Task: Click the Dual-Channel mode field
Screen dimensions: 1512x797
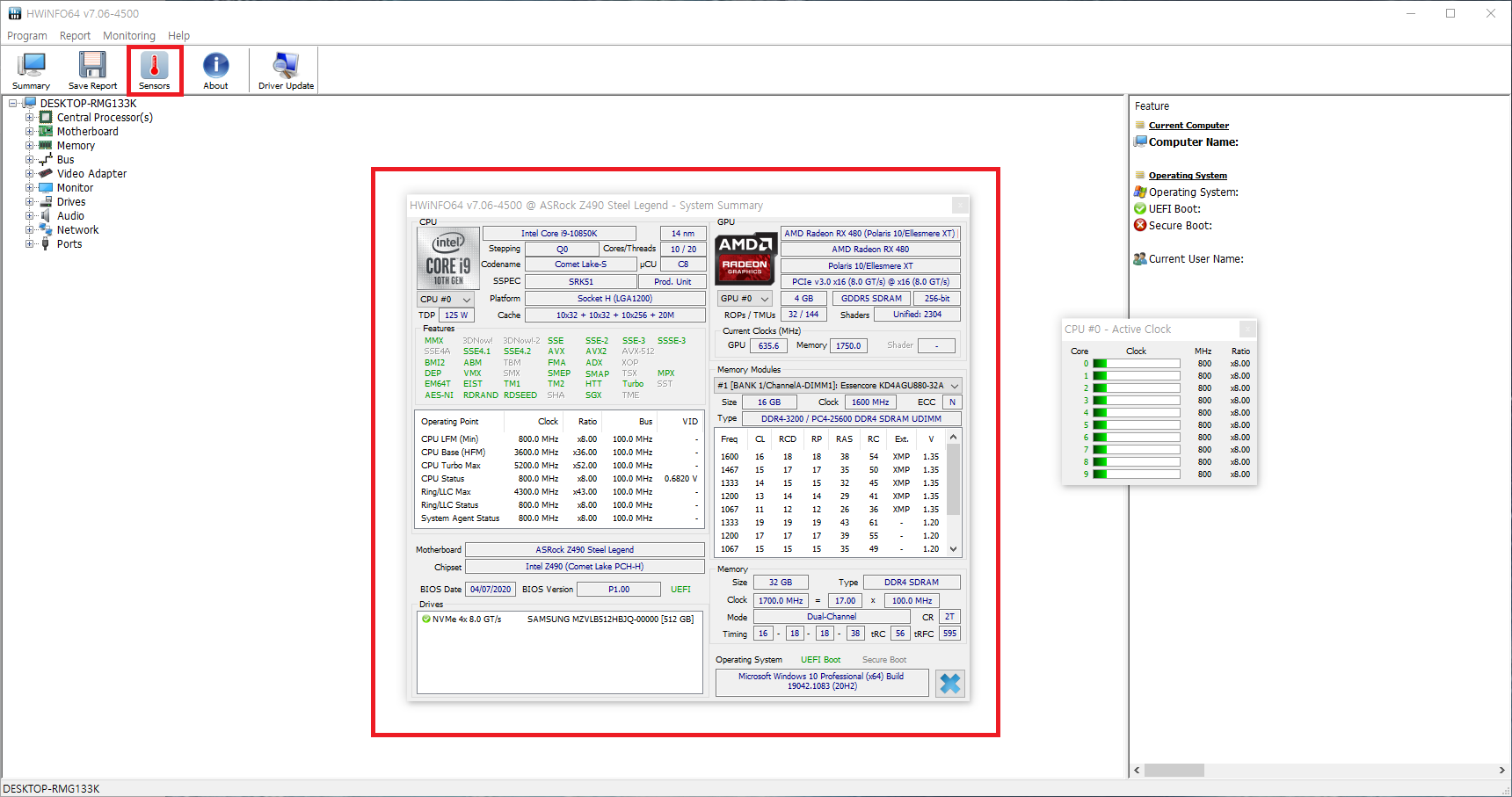Action: (831, 617)
